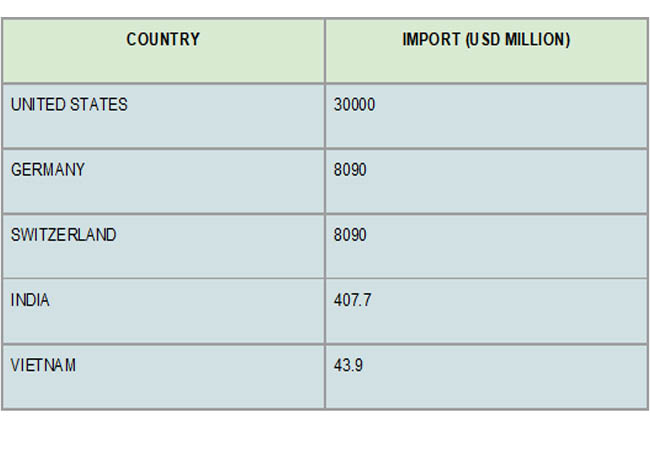Click the 30000 import value

click(354, 104)
